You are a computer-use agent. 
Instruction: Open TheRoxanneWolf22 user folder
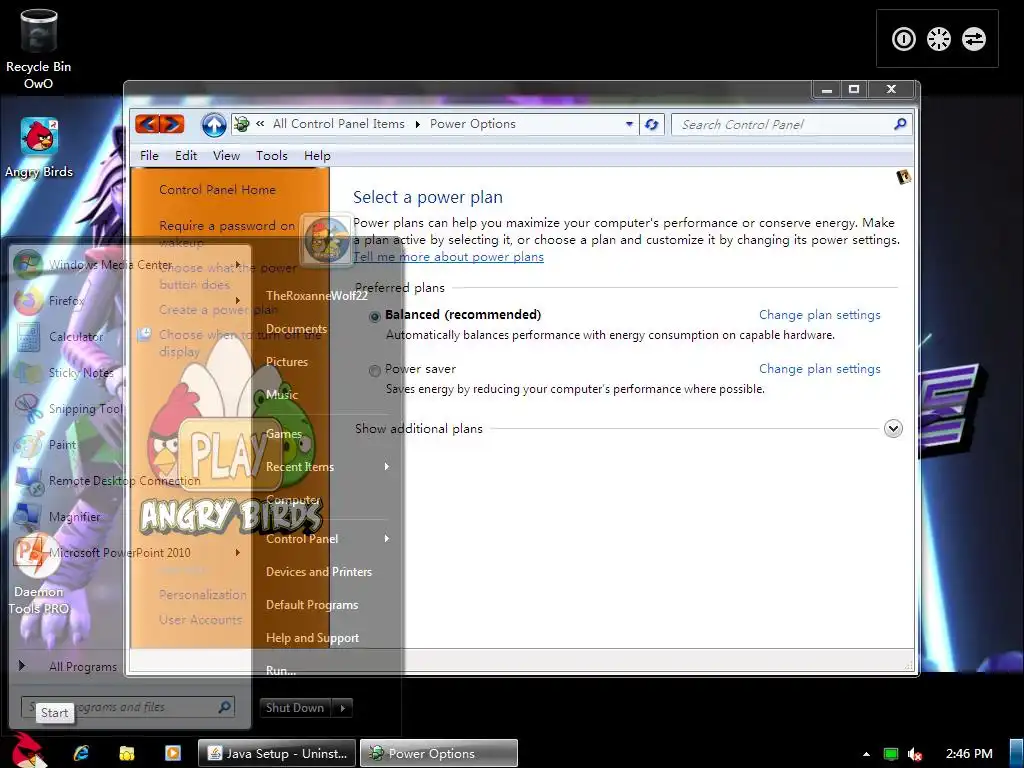[x=317, y=295]
